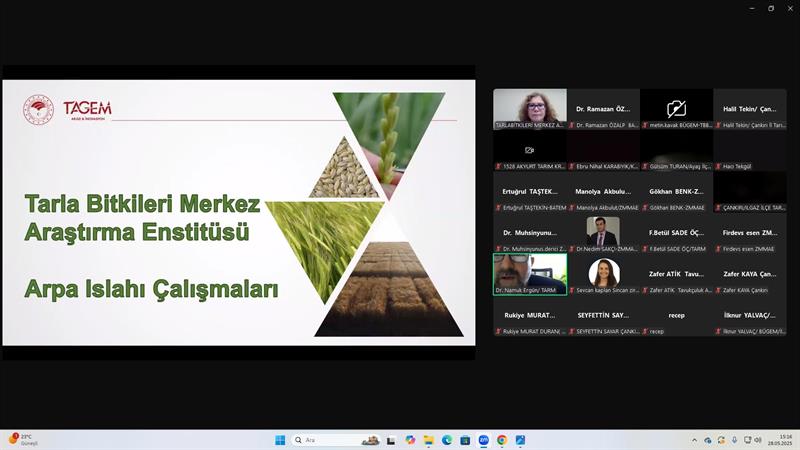Click the camera-off icon on metin.kavak's tile
The height and width of the screenshot is (450, 800).
coord(676,108)
